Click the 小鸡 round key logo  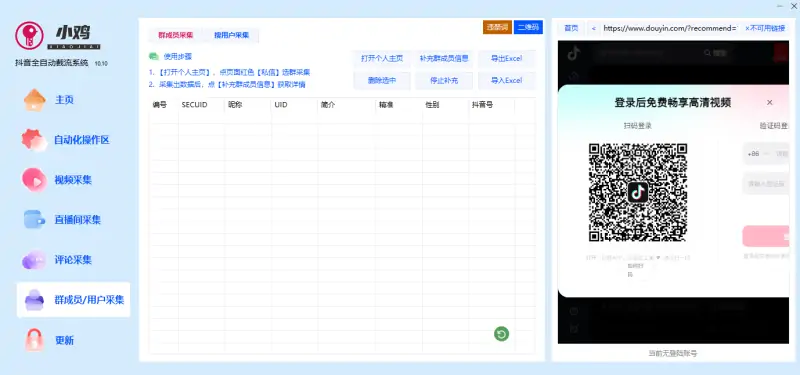tap(29, 35)
